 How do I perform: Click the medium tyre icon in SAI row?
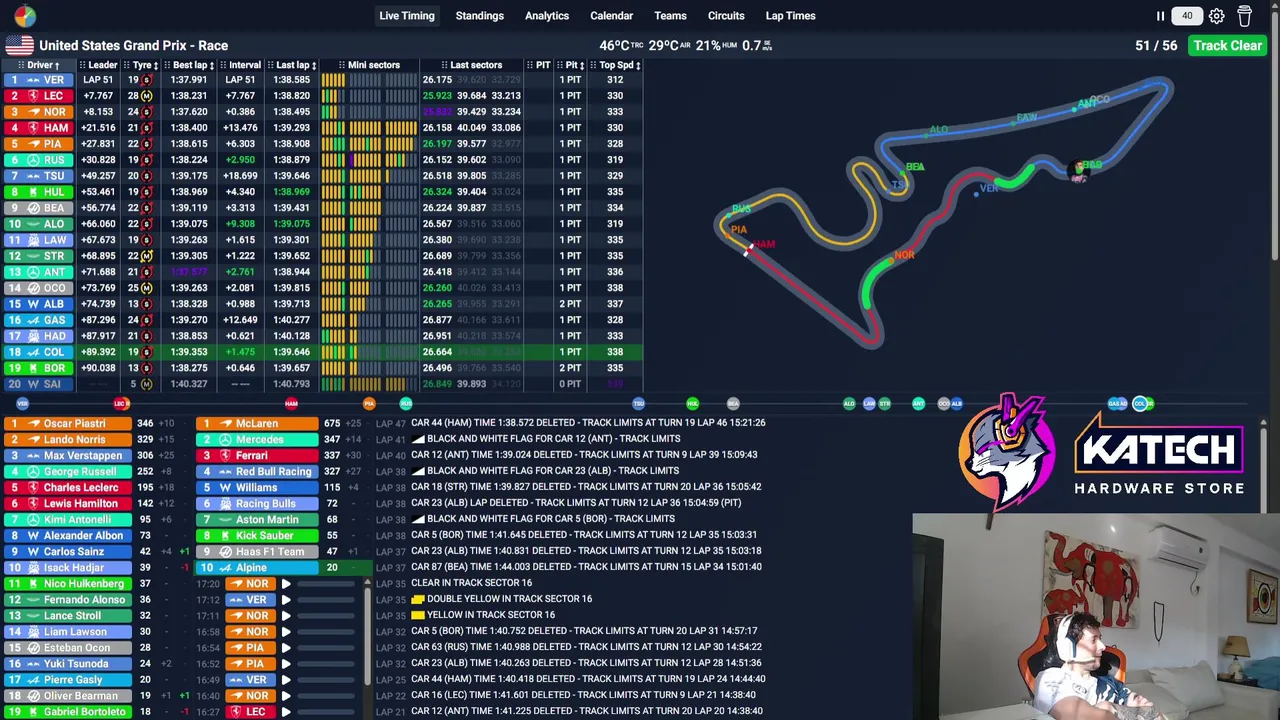[146, 384]
